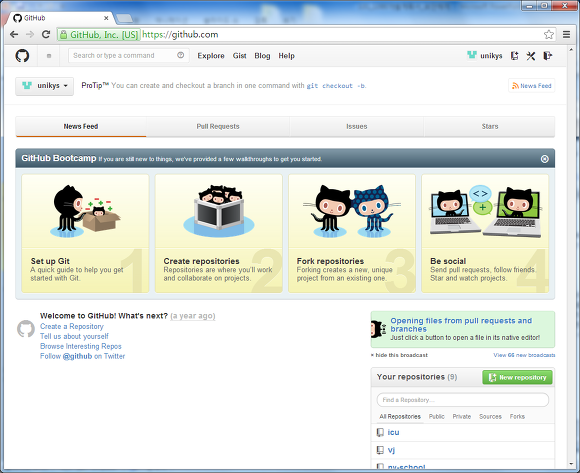
Task: Click the sign out icon
Action: tap(548, 56)
